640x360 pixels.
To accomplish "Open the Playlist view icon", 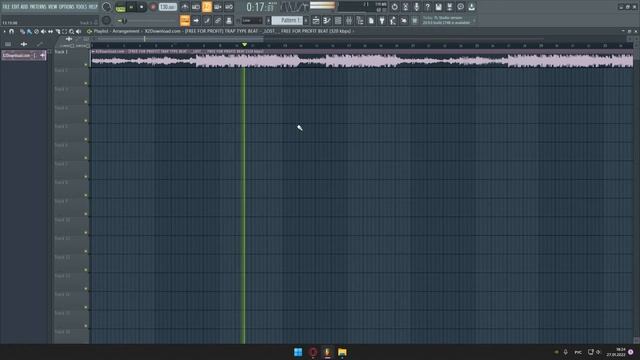I will click(x=316, y=20).
